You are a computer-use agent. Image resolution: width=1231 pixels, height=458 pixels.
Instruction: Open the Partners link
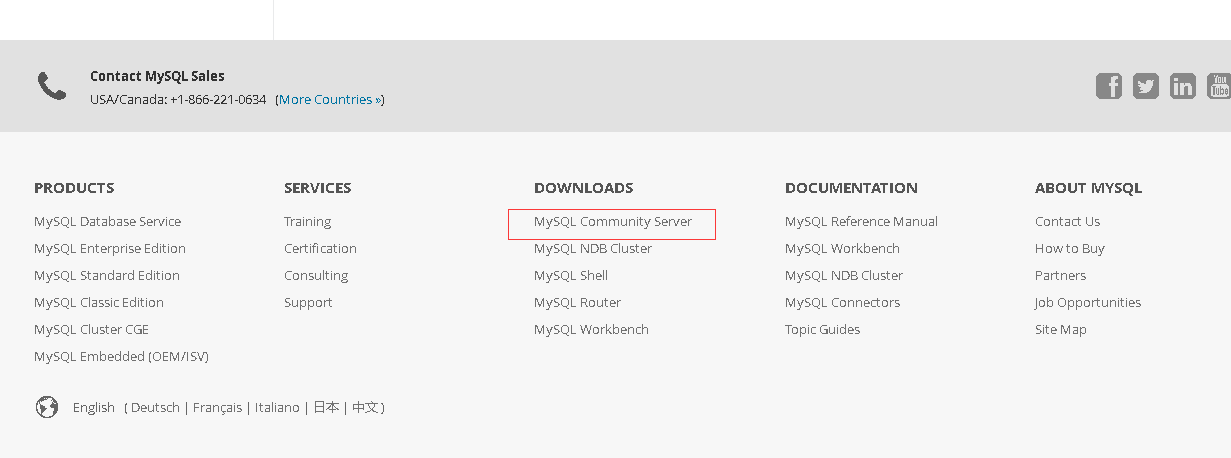(x=1060, y=276)
